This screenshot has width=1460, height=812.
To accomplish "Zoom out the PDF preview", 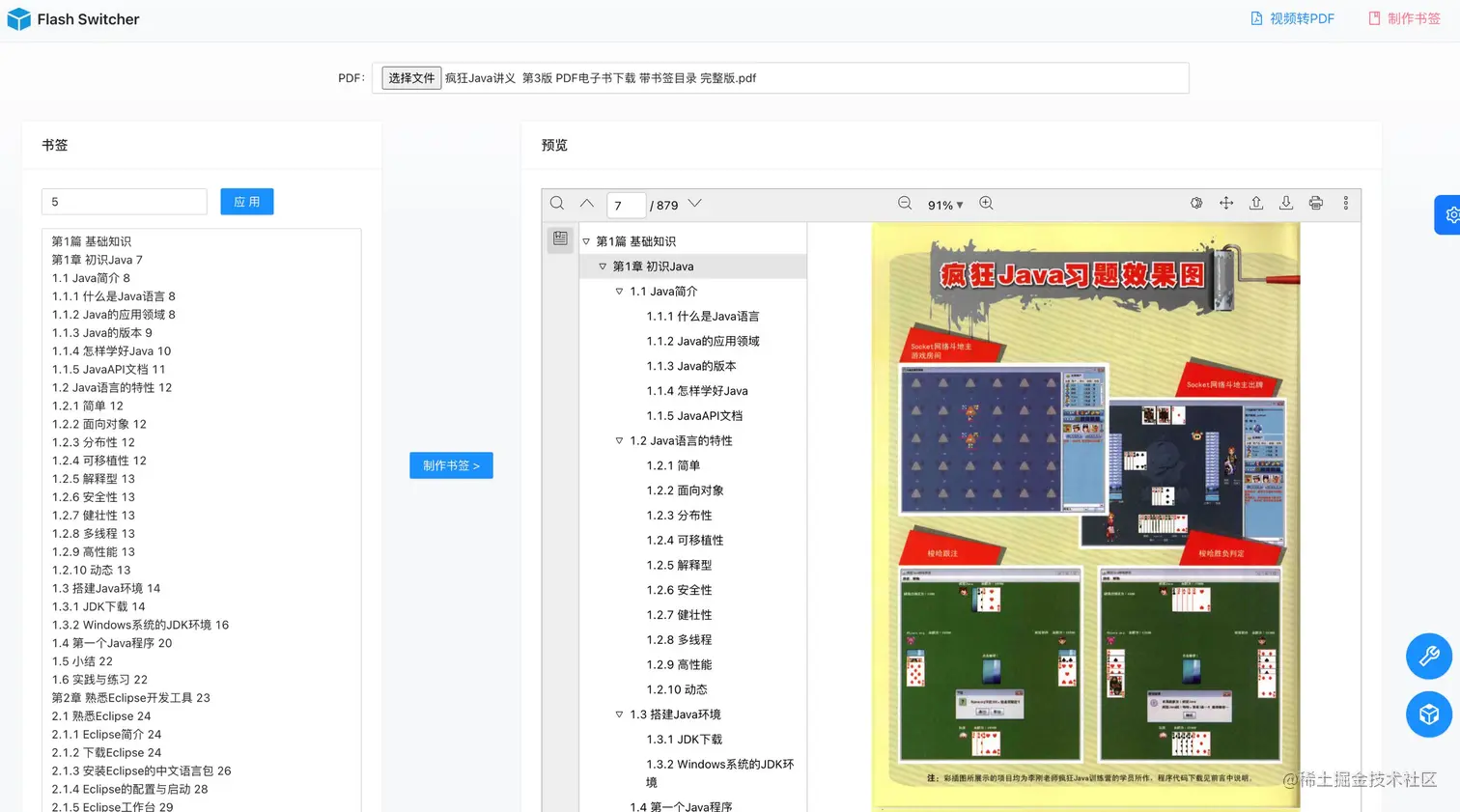I will pos(905,204).
